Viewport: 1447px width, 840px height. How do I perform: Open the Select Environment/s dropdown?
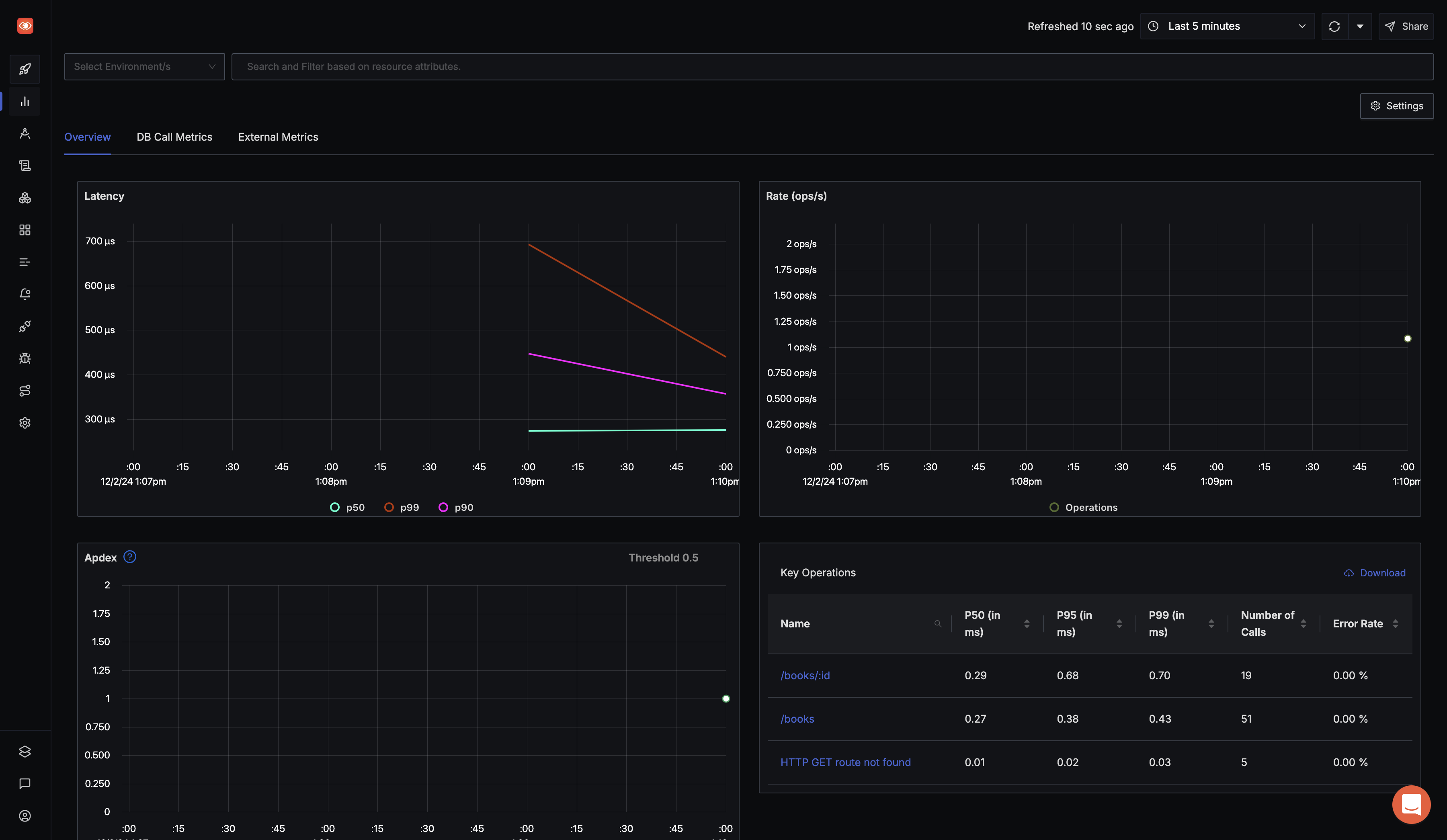point(145,67)
